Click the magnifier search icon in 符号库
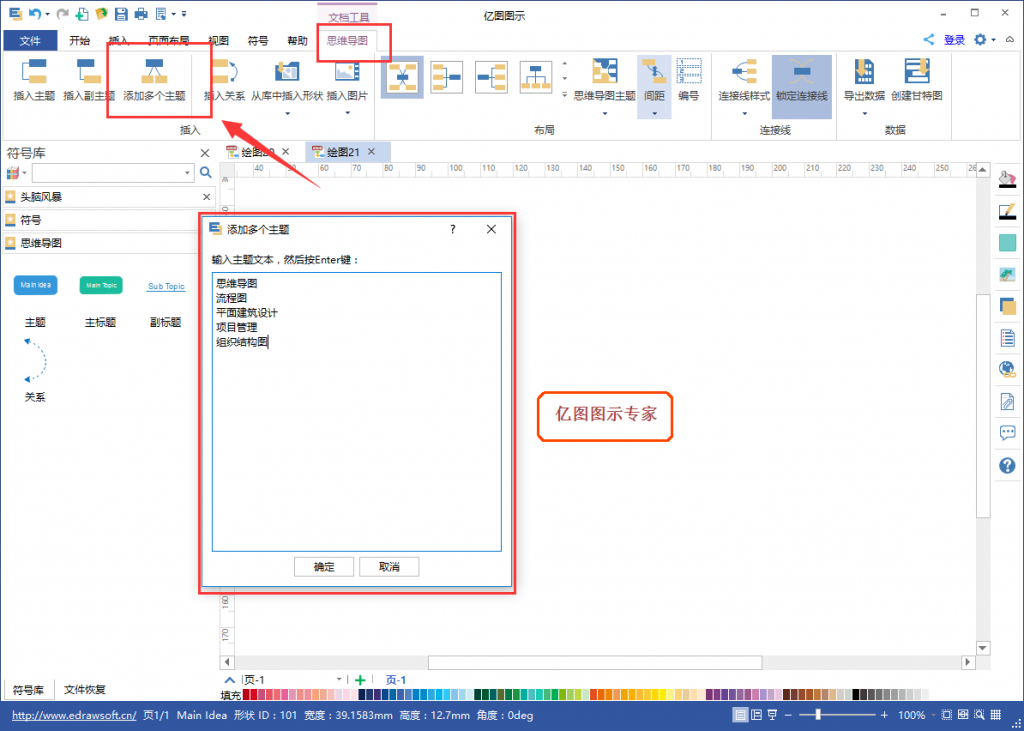Image resolution: width=1024 pixels, height=731 pixels. 206,172
